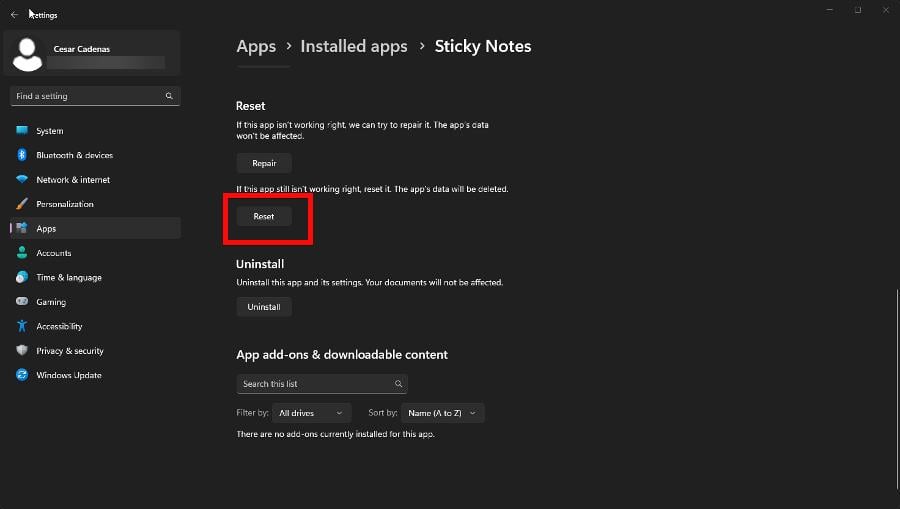Click the Cesar Cadenas account name
Image resolution: width=900 pixels, height=509 pixels.
pos(82,49)
